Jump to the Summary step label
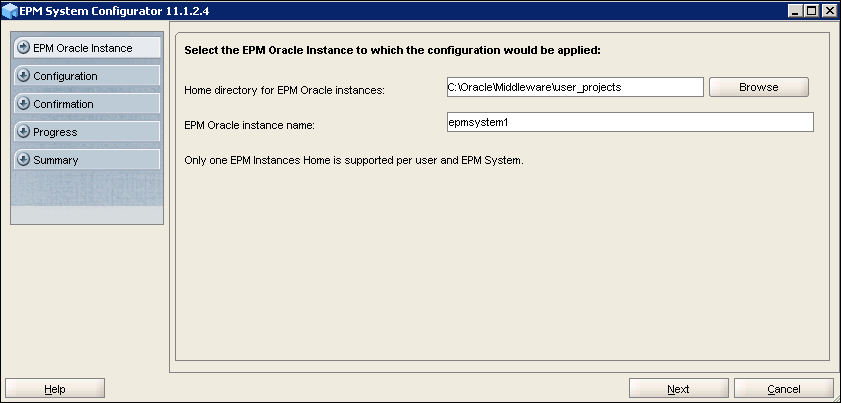841x403 pixels. pos(55,160)
